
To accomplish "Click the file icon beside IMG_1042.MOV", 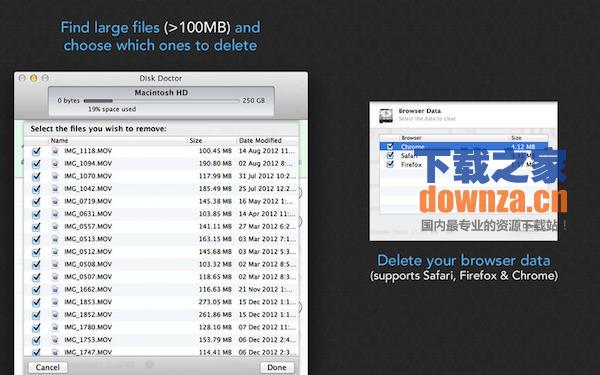I will pyautogui.click(x=55, y=189).
